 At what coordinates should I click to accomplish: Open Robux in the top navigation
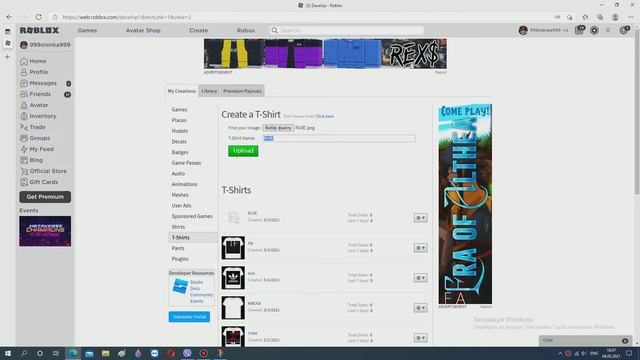click(246, 31)
